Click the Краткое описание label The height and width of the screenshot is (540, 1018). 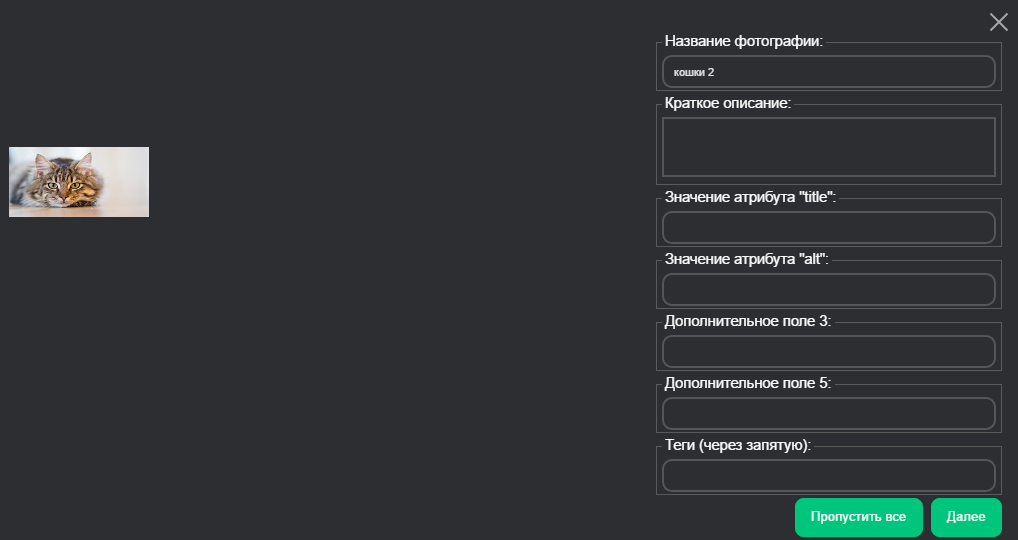(x=727, y=104)
